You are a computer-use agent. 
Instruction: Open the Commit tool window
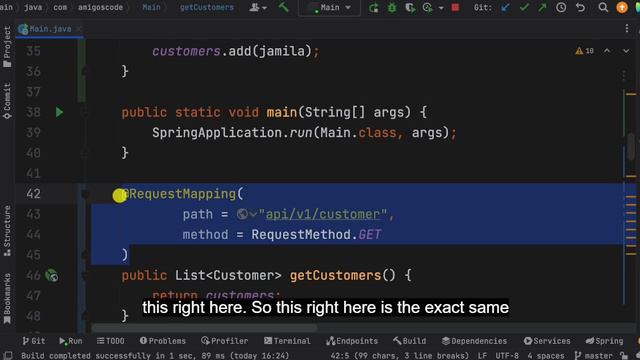tap(7, 101)
